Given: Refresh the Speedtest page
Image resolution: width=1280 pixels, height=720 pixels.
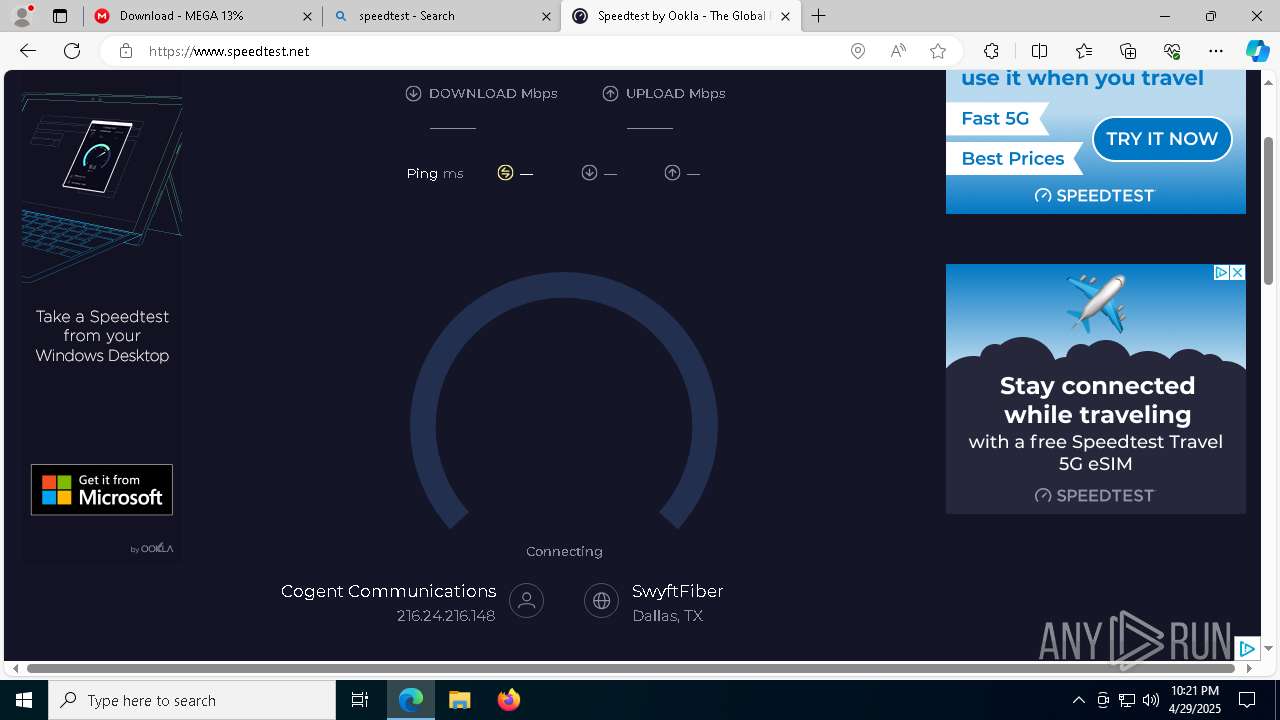Looking at the screenshot, I should coord(72,51).
